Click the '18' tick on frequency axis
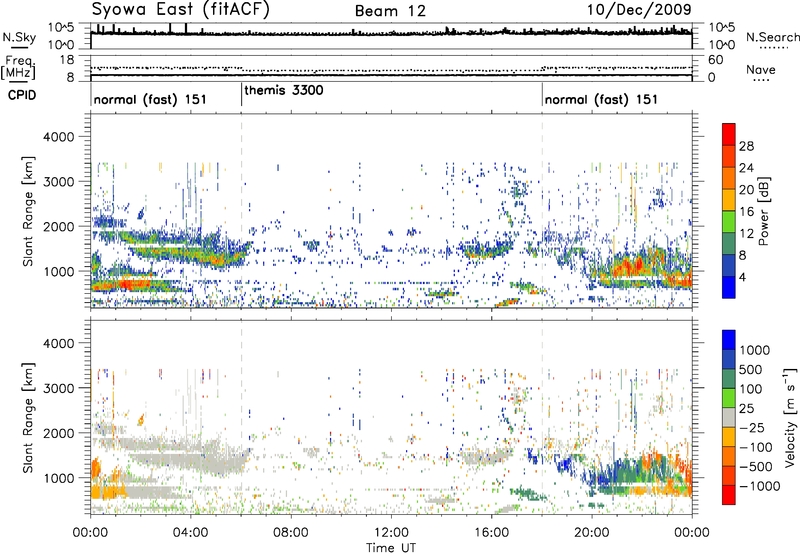This screenshot has height=554, width=800. point(67,60)
